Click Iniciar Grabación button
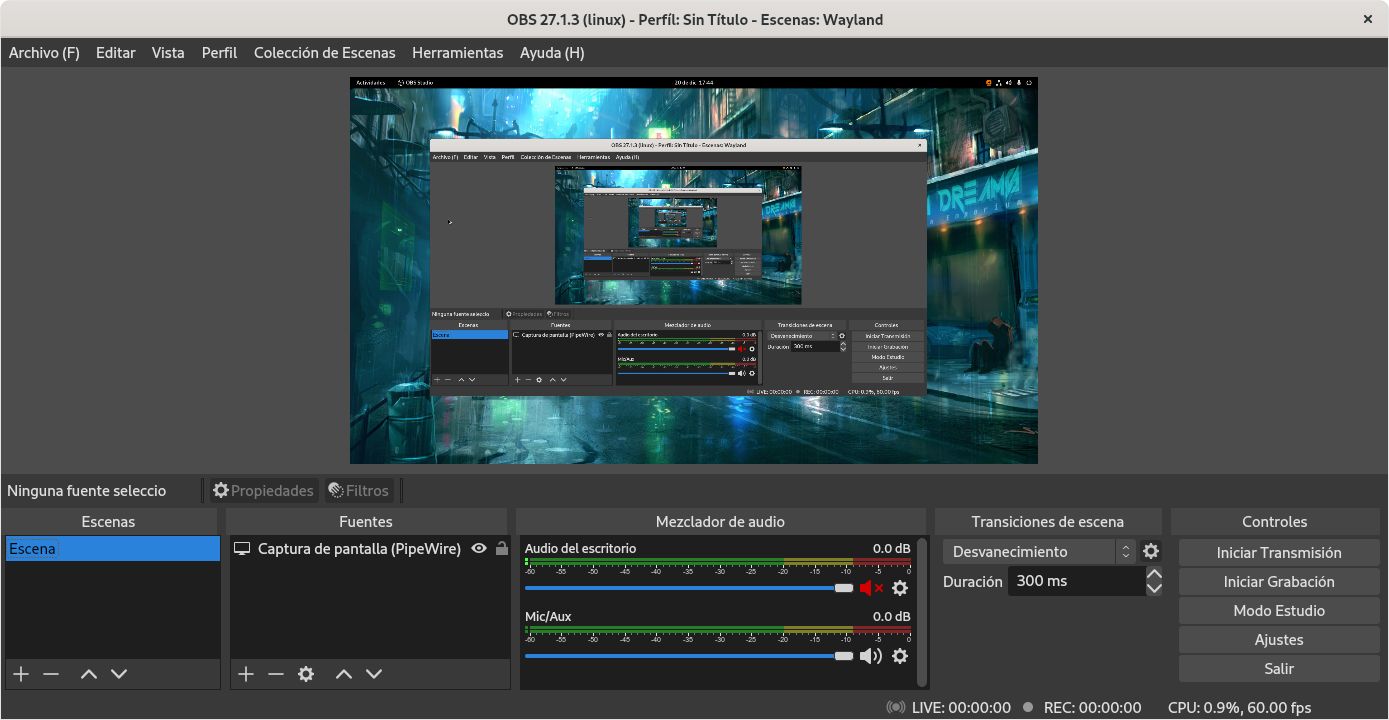This screenshot has width=1389, height=720. (1279, 581)
